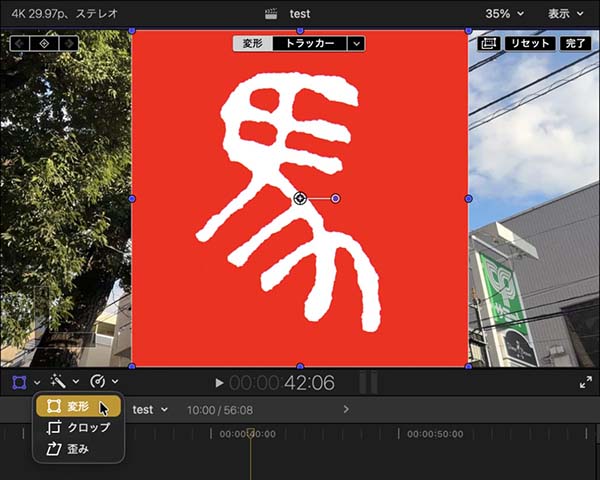This screenshot has height=480, width=600.
Task: Open the 表示 view options dropdown
Action: pyautogui.click(x=566, y=14)
